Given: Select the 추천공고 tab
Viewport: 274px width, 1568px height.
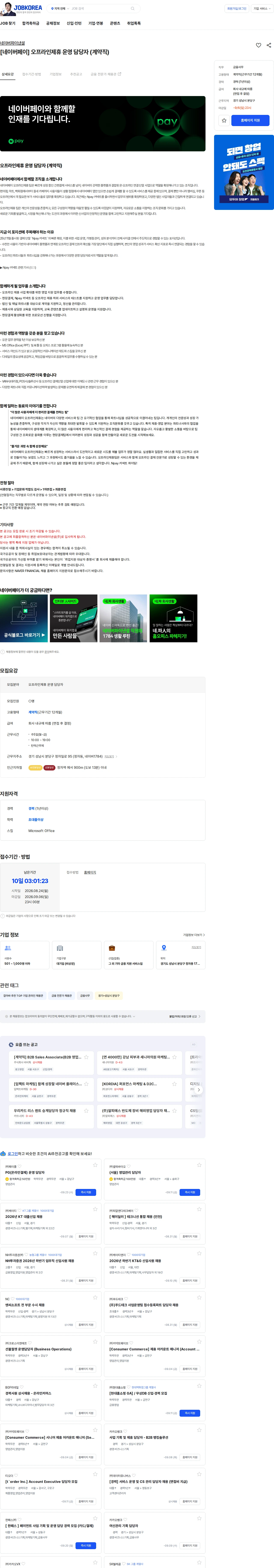Looking at the screenshot, I should (76, 74).
